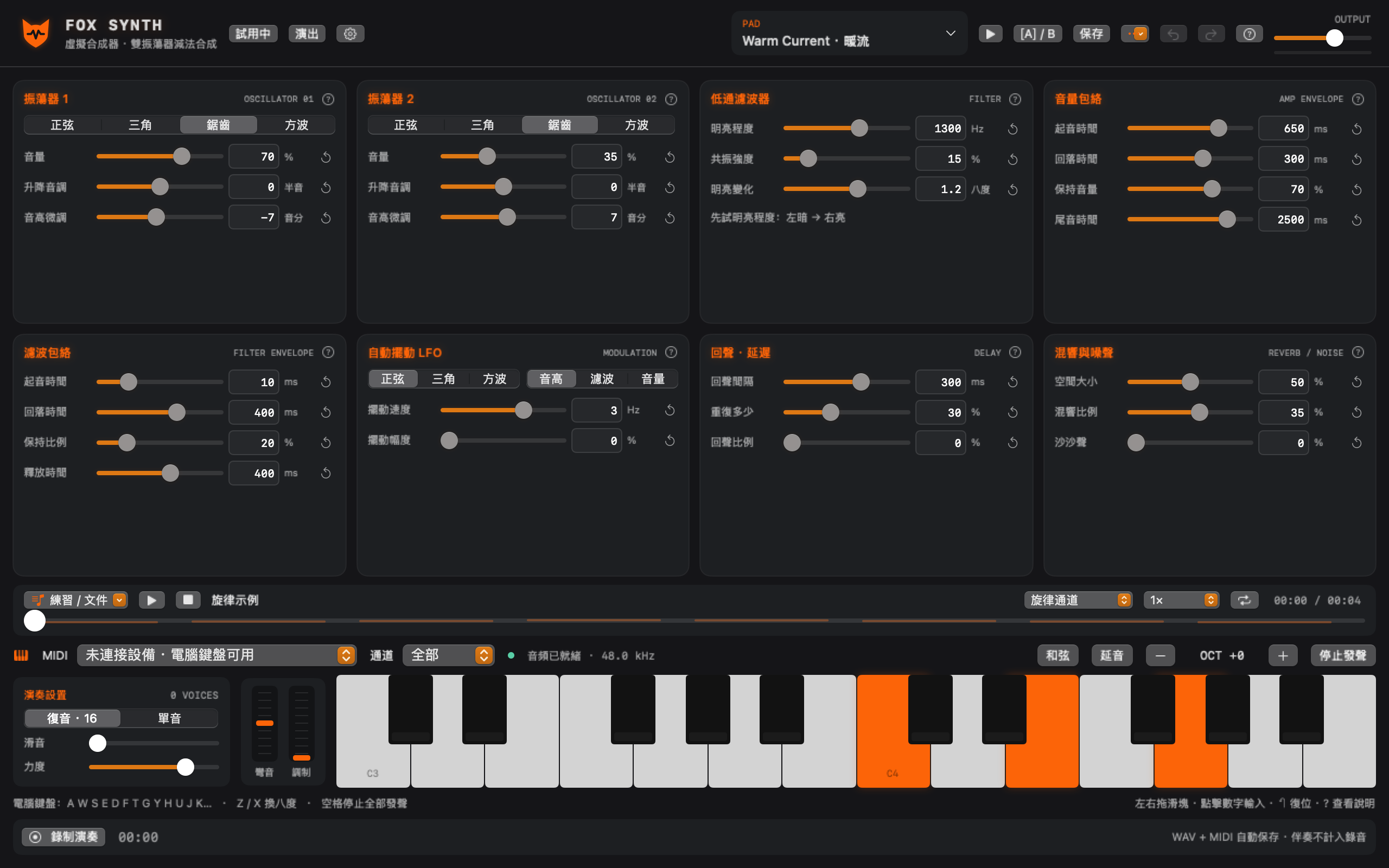1389x868 pixels.
Task: Select 方波 waveform for 振盪器 2
Action: coord(636,125)
